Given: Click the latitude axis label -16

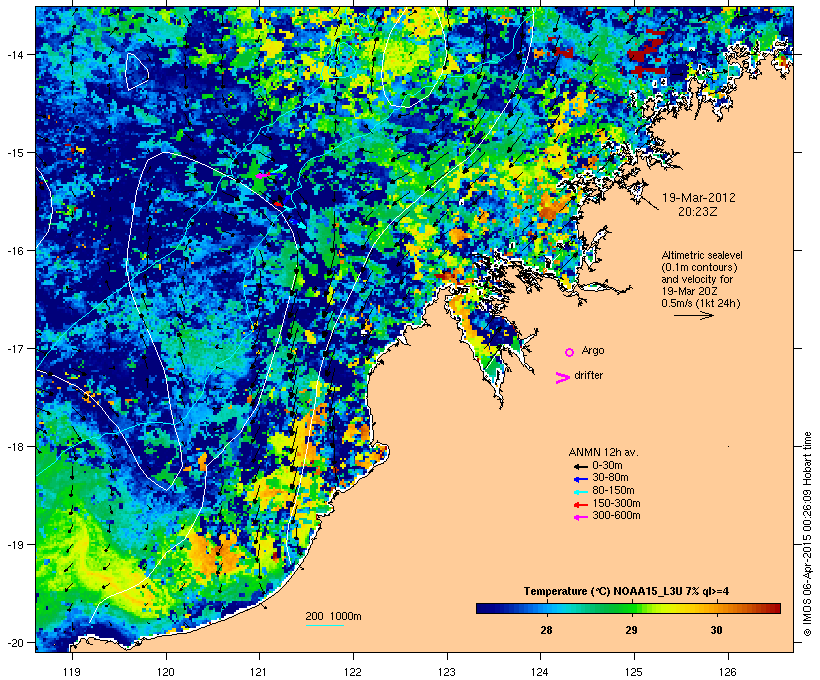Looking at the screenshot, I should point(14,251).
